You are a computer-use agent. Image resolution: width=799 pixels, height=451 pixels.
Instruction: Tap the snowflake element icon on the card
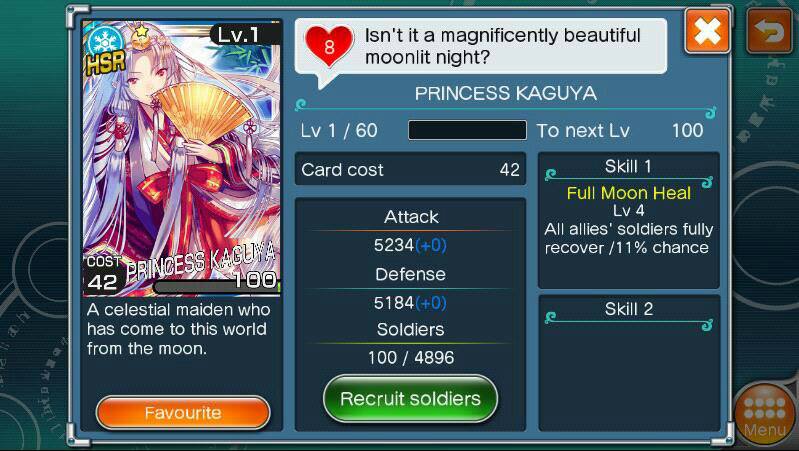tap(104, 40)
